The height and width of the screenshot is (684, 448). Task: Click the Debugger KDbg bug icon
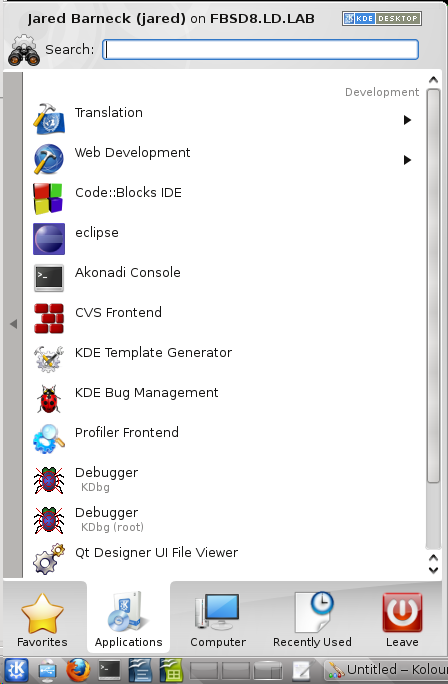tap(49, 479)
